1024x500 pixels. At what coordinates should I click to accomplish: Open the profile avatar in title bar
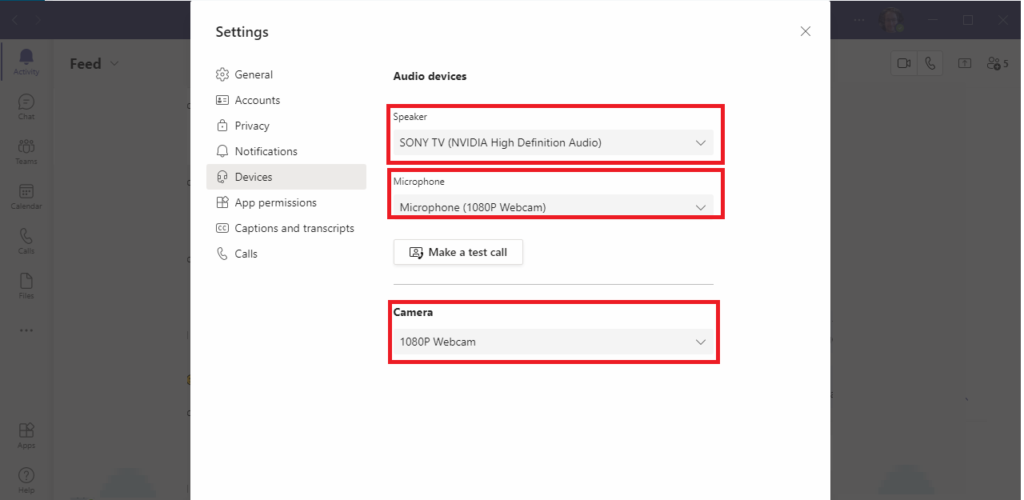891,20
